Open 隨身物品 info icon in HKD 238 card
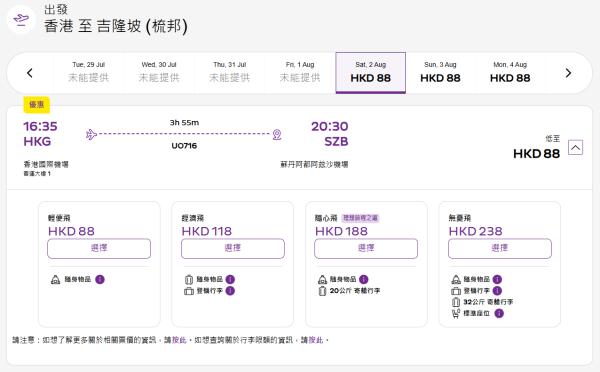This screenshot has width=600, height=372. point(497,279)
